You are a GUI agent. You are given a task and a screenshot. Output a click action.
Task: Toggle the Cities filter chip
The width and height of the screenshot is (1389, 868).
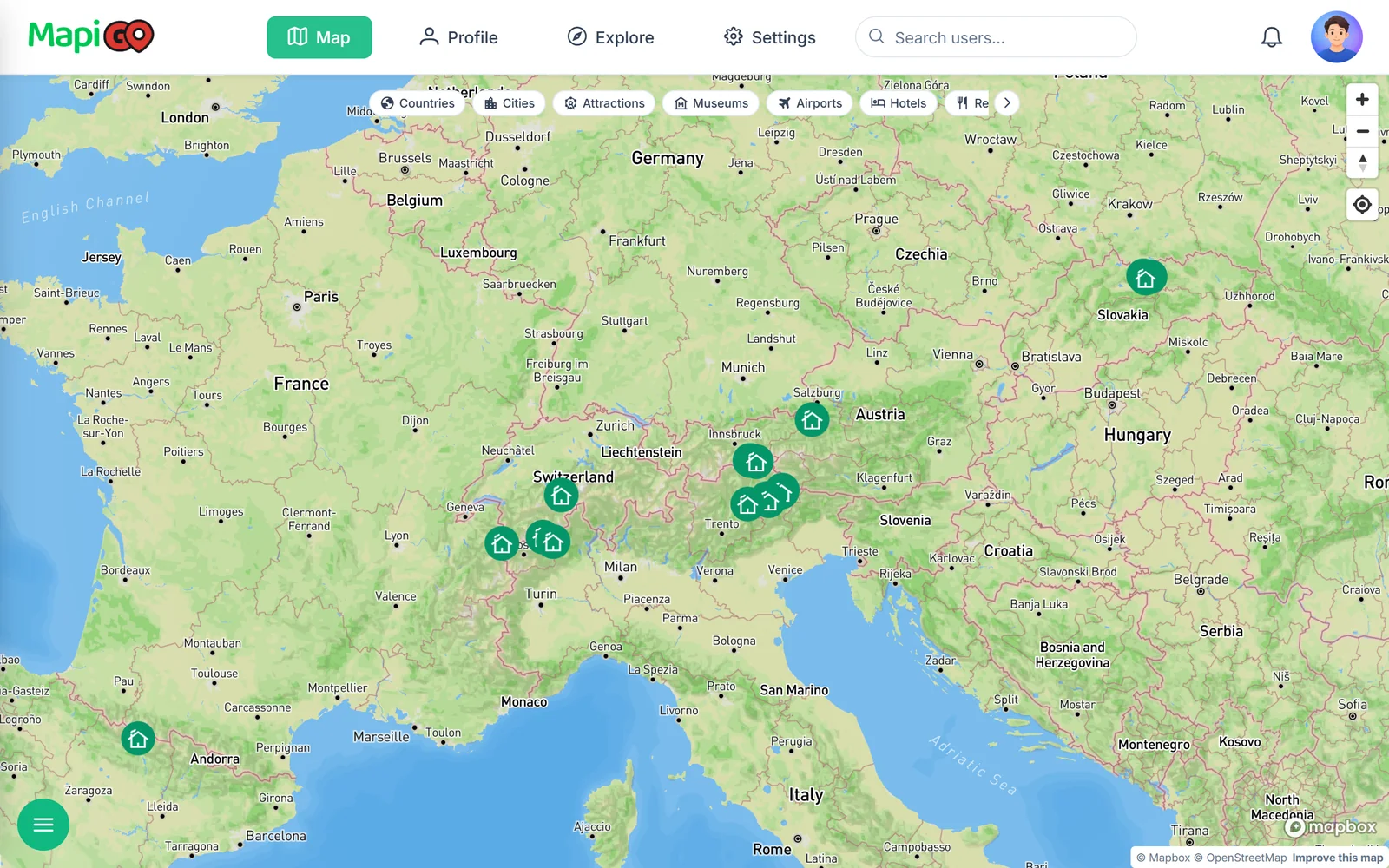pos(510,103)
